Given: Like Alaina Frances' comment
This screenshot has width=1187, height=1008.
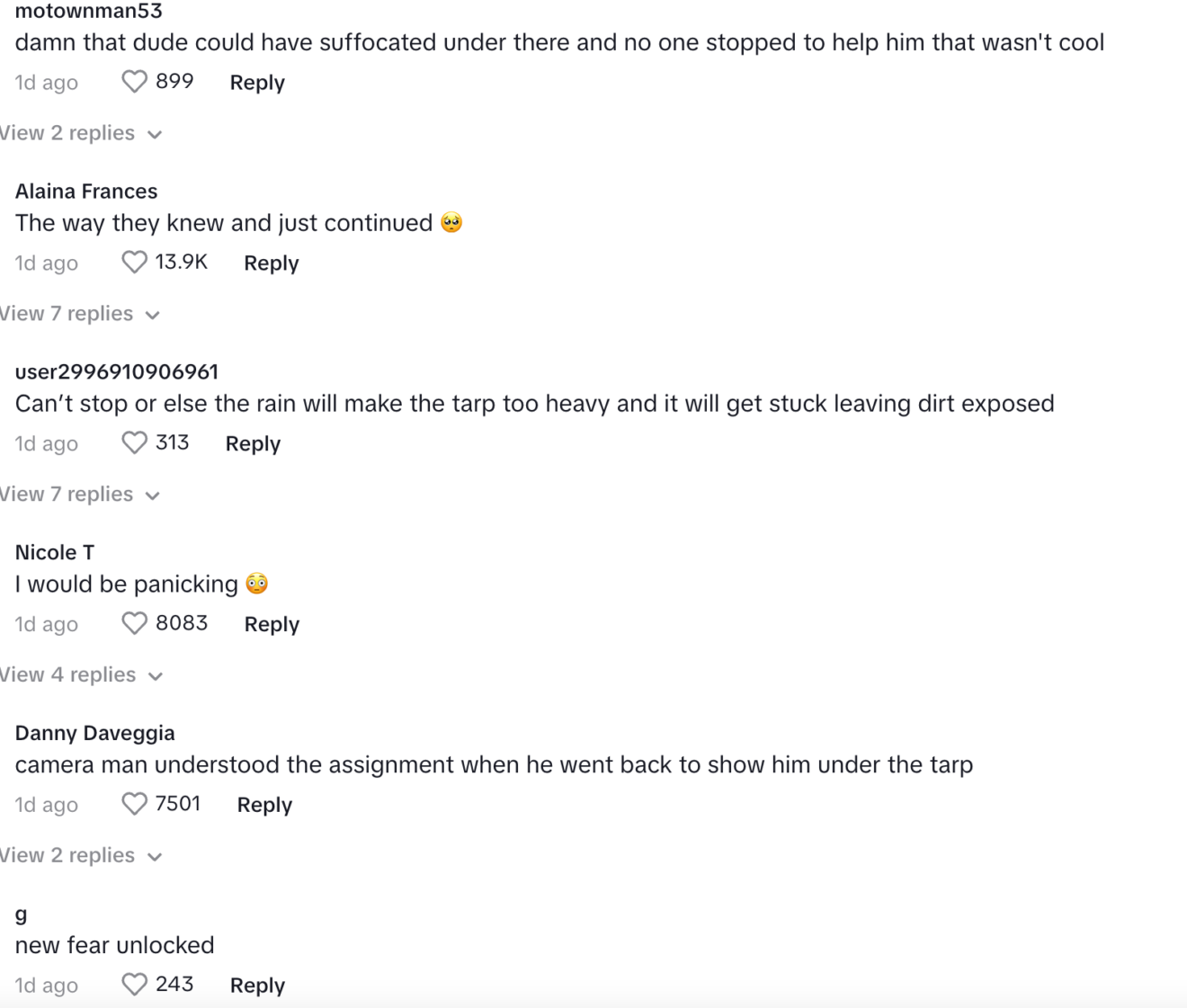Looking at the screenshot, I should click(x=134, y=263).
